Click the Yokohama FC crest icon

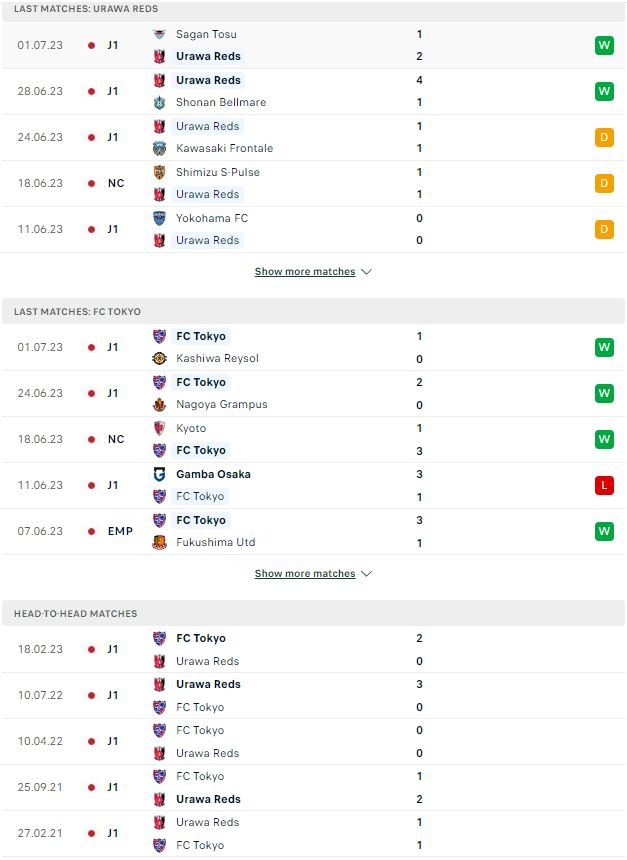click(159, 218)
